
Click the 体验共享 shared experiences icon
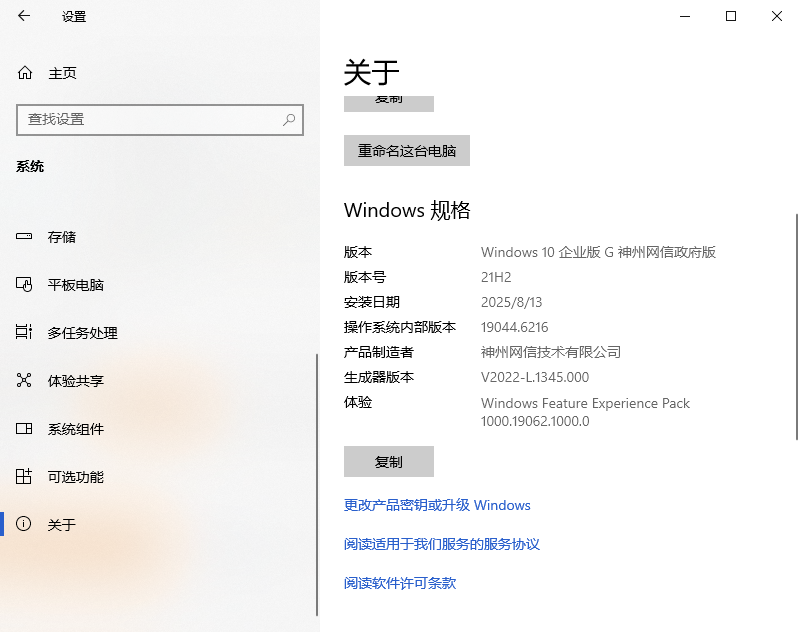(24, 380)
